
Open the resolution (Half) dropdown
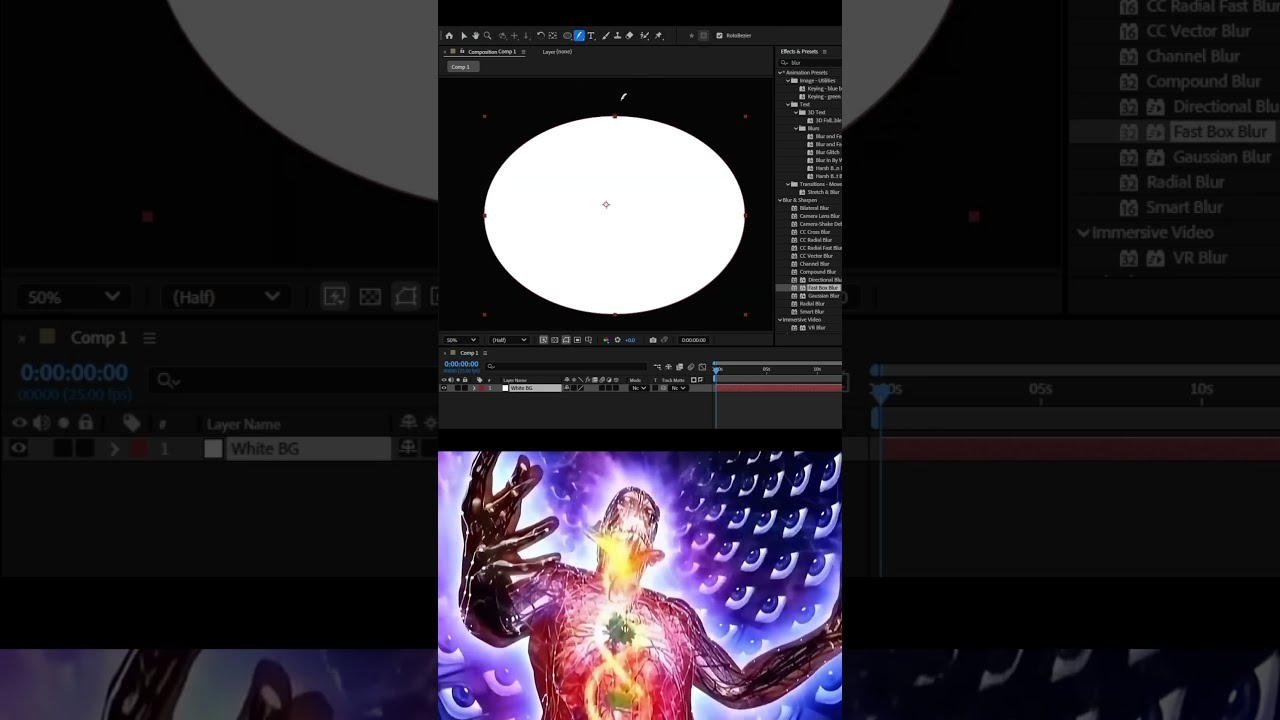coord(509,340)
